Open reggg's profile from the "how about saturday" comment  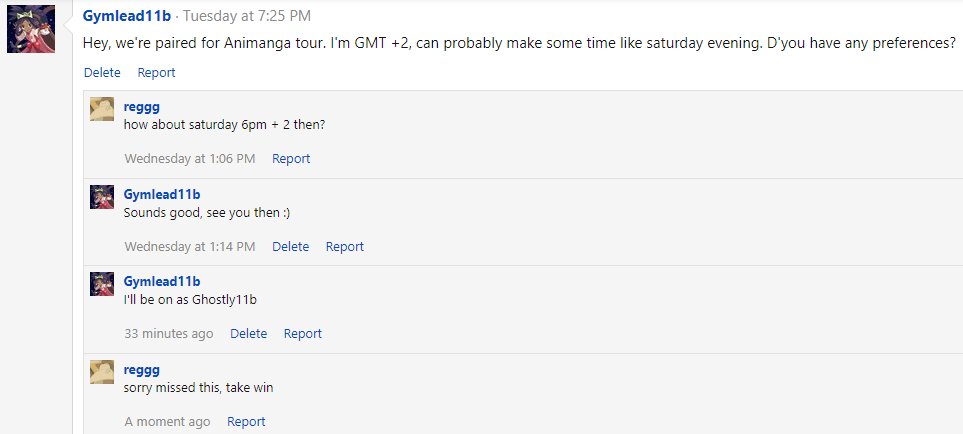(x=142, y=106)
